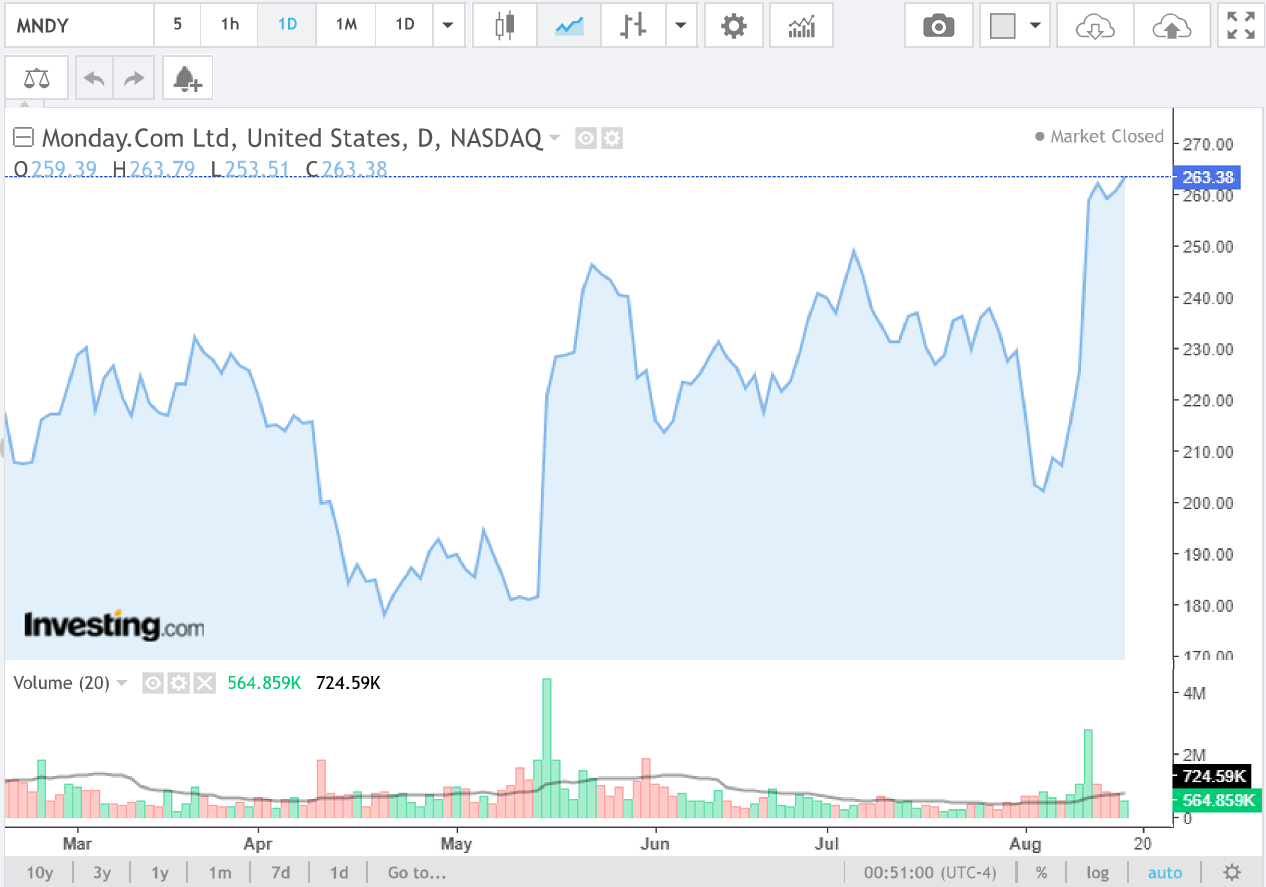Save the chart via cloud upload
The image size is (1266, 887).
[x=1172, y=25]
